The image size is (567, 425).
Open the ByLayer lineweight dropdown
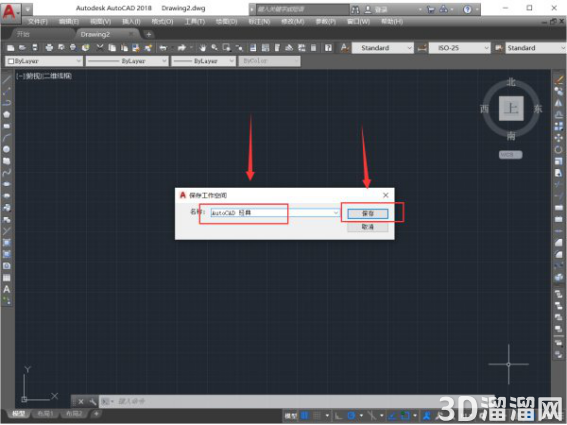[204, 61]
